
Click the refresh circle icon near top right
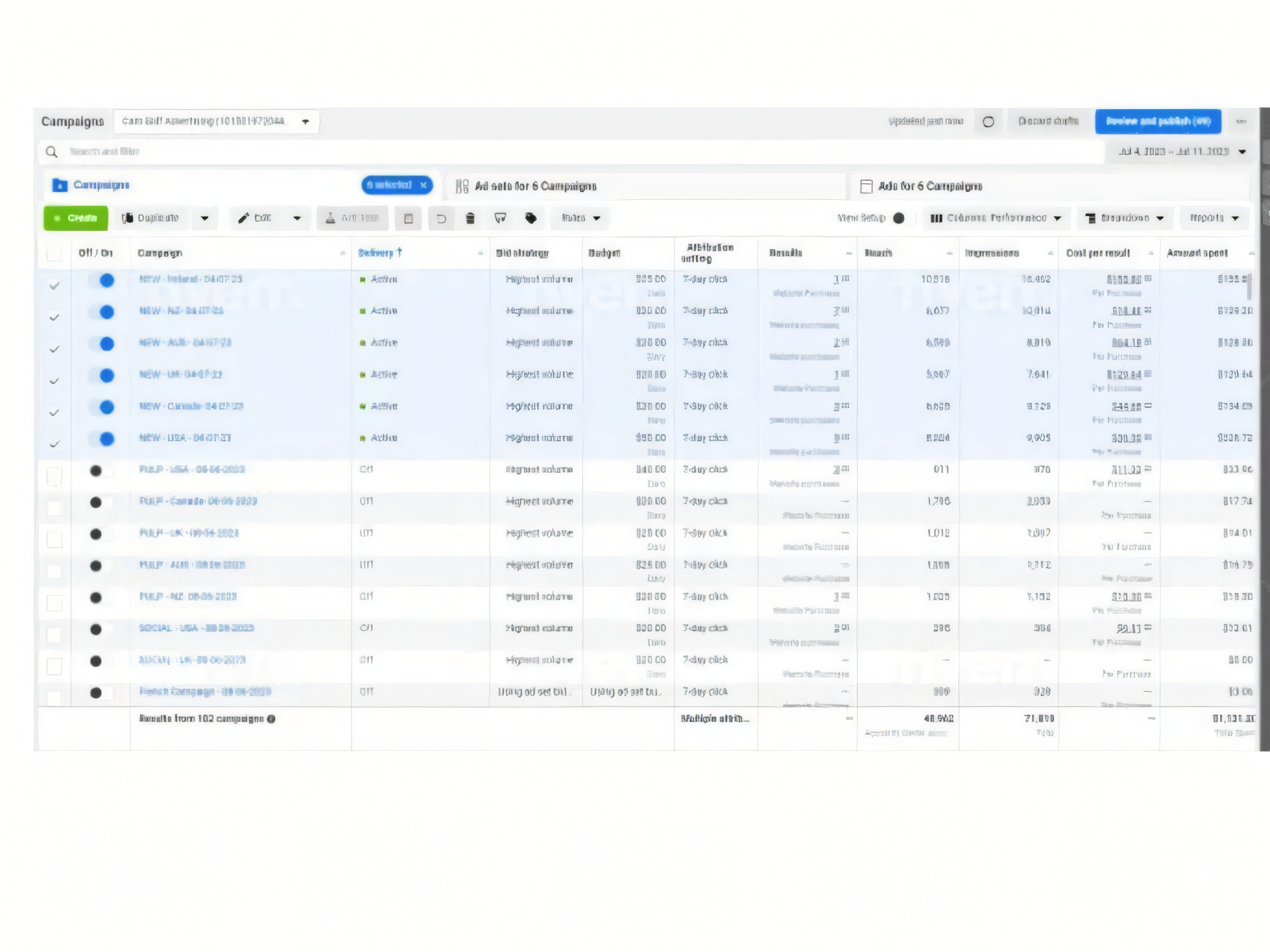pyautogui.click(x=988, y=122)
